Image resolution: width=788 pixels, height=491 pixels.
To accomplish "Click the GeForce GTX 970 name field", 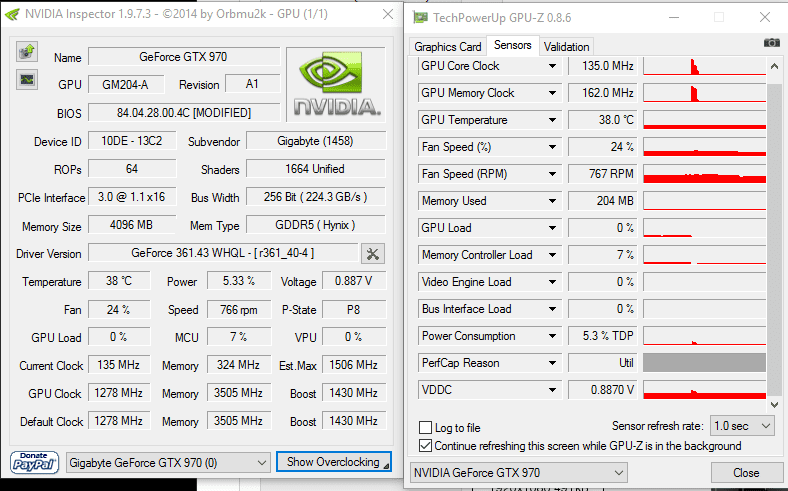I will (x=184, y=57).
